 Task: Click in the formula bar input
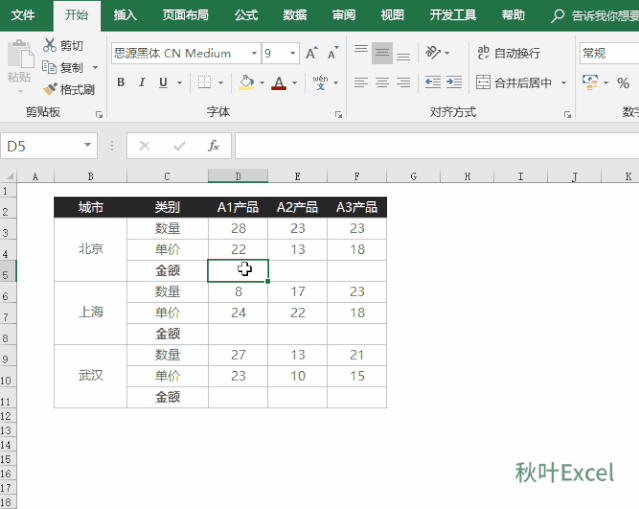coord(437,145)
